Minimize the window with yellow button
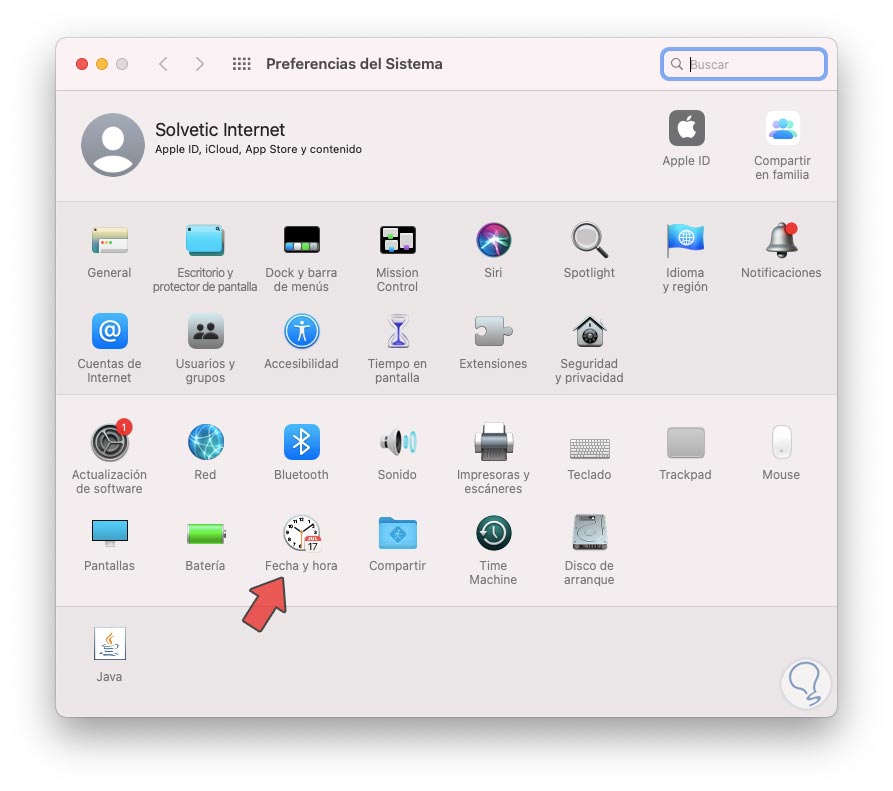Screen dimensions: 893x791 [x=102, y=64]
